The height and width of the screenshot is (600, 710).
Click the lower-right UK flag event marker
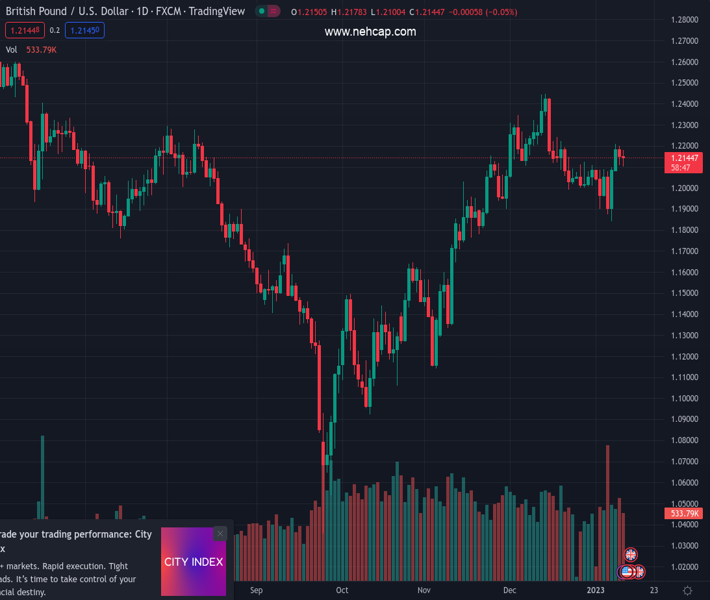coord(639,572)
